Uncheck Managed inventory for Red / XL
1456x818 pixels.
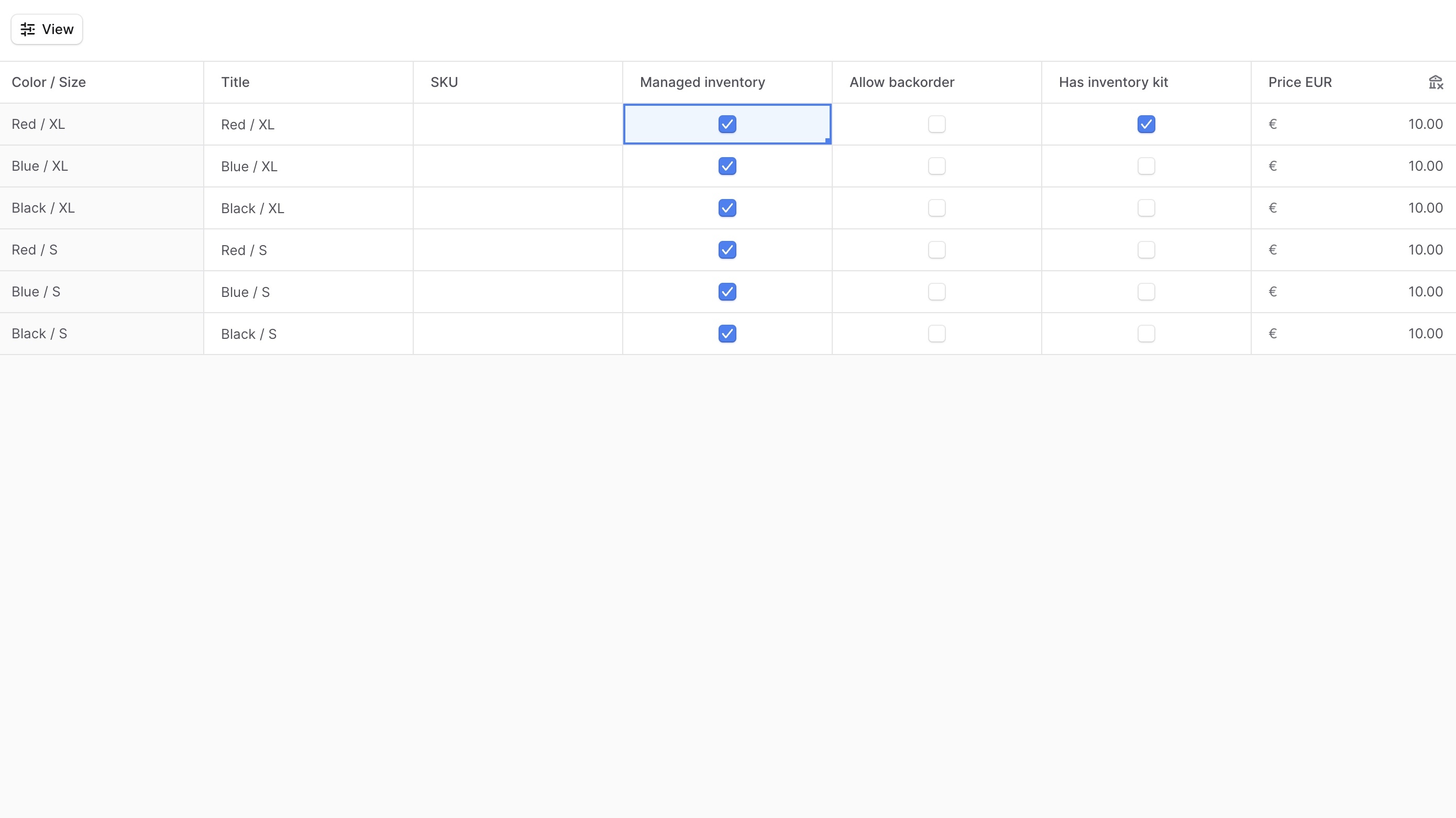727,124
